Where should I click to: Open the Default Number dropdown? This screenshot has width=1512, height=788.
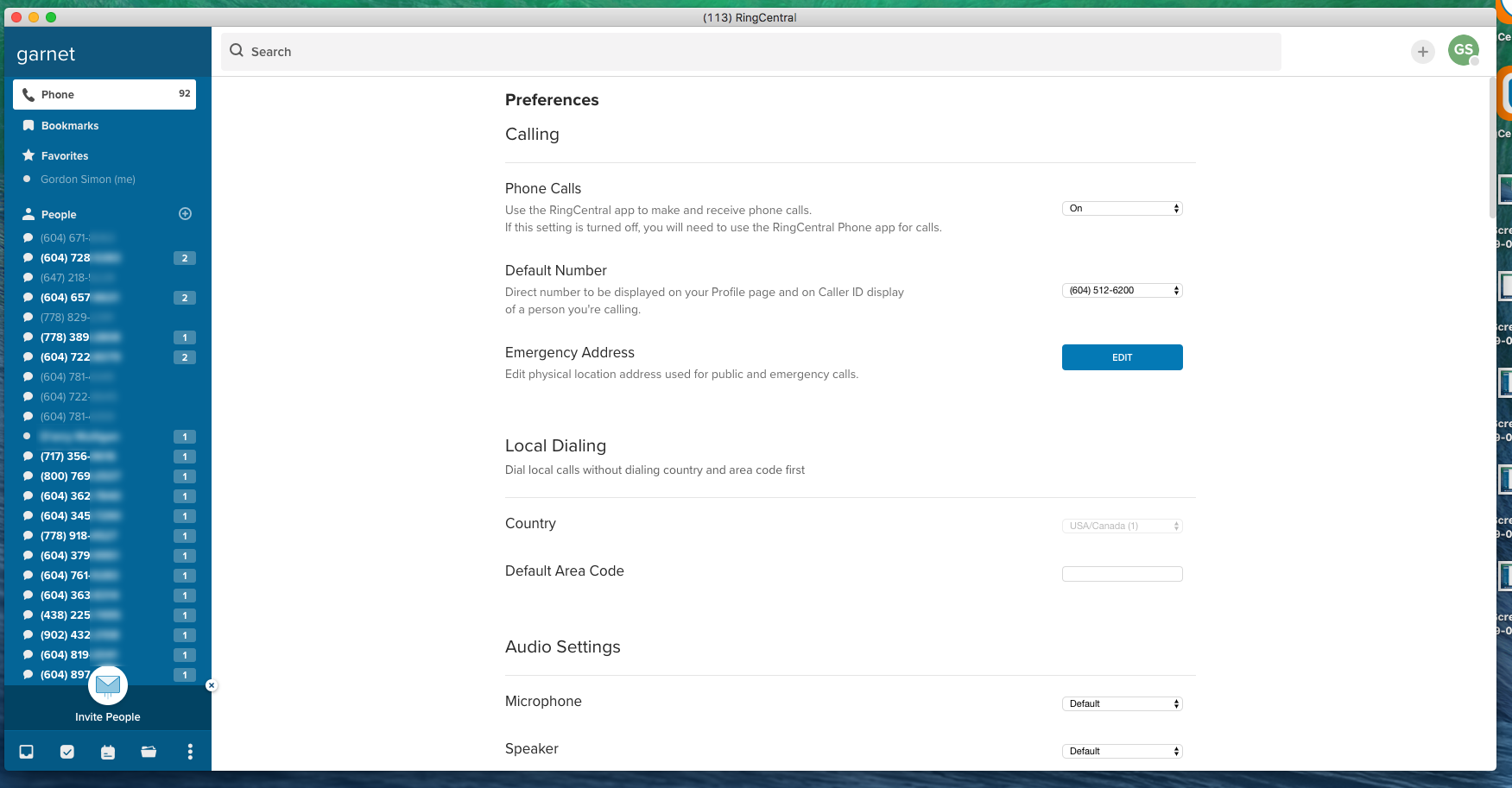[1122, 291]
